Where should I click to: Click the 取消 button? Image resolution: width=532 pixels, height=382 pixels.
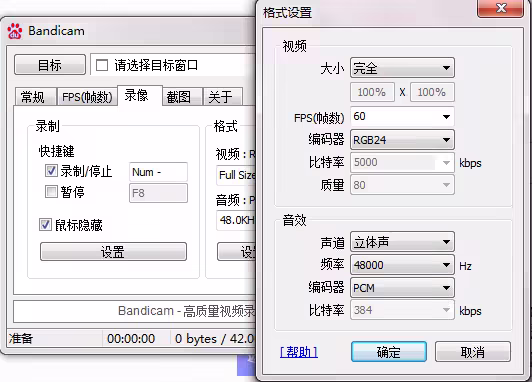pyautogui.click(x=473, y=352)
